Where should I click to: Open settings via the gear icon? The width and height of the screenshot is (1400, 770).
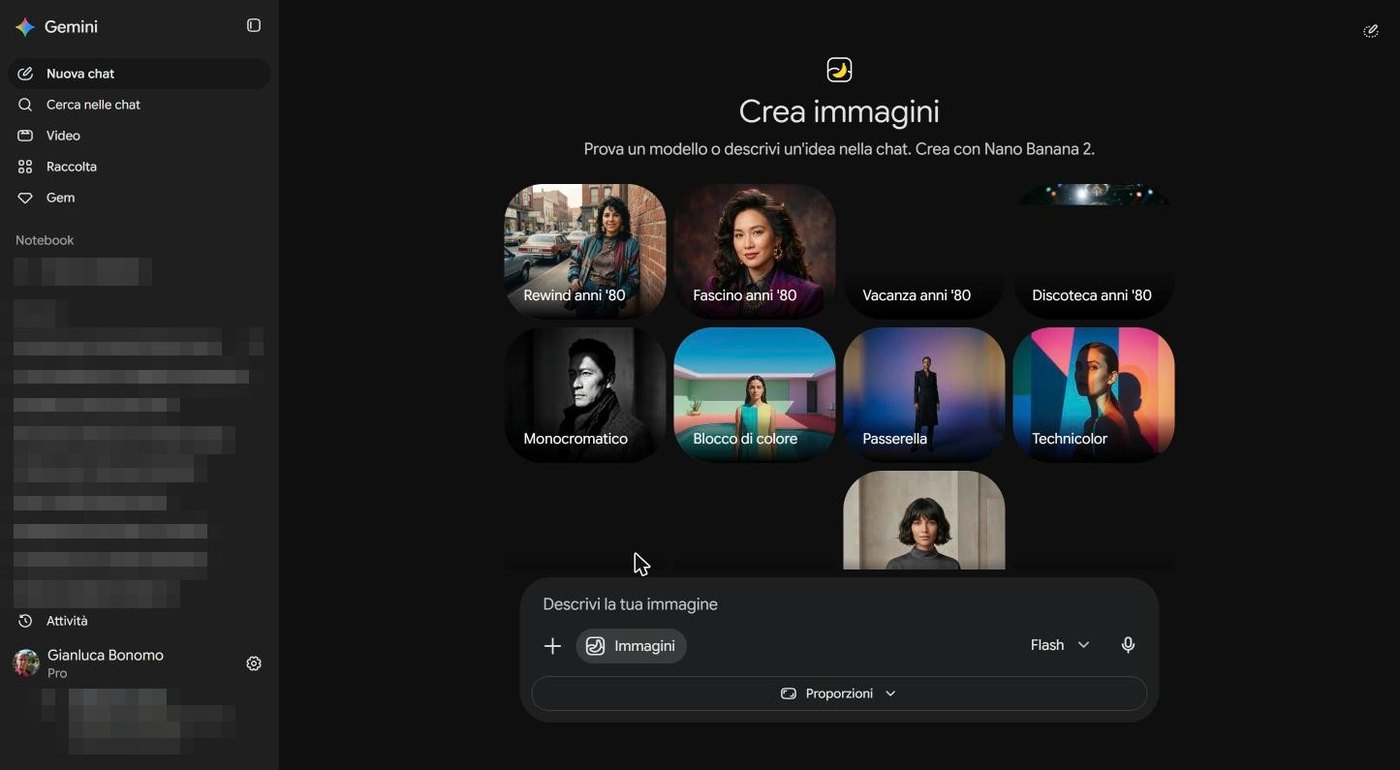(x=254, y=664)
